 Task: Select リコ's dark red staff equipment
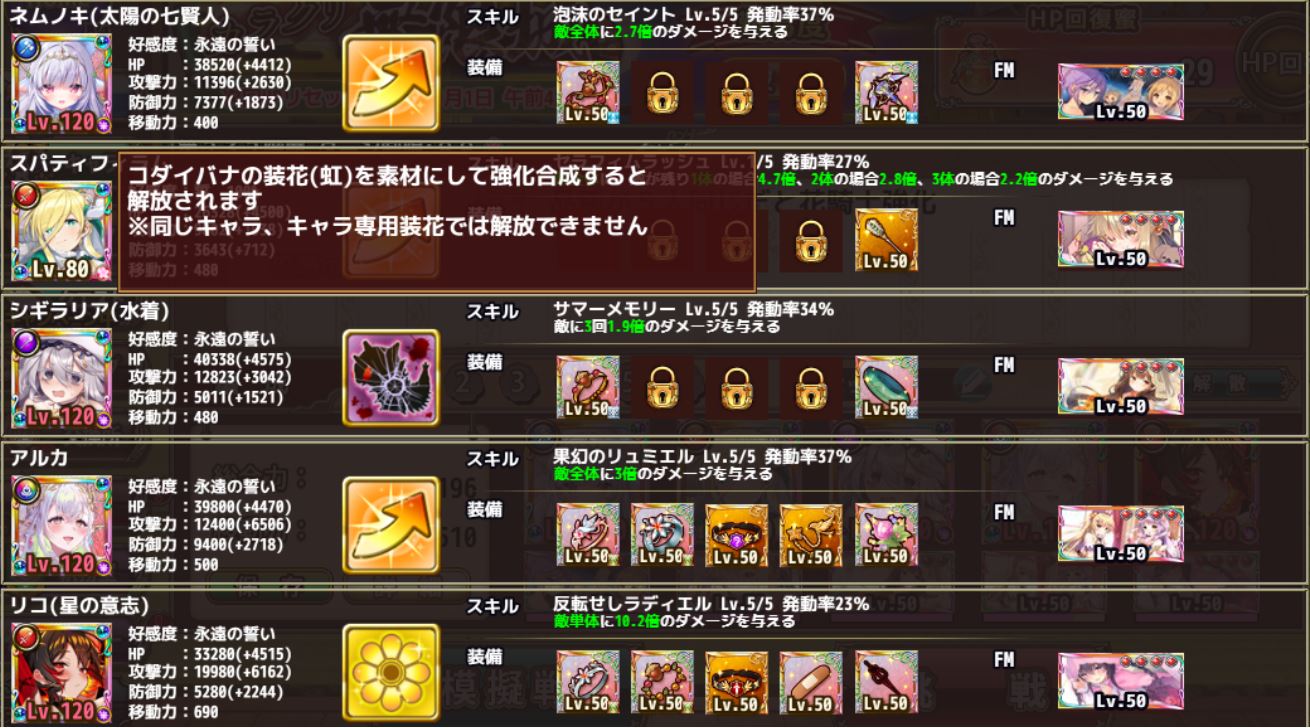tap(886, 682)
